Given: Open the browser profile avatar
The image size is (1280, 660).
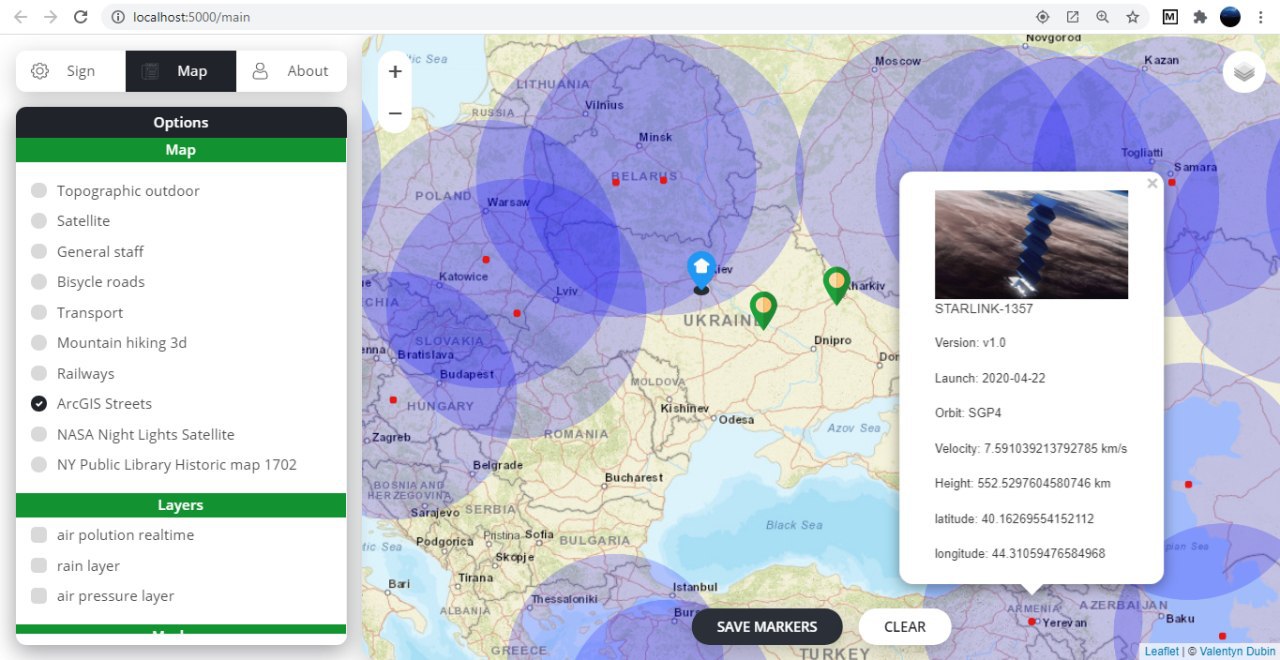Looking at the screenshot, I should 1230,17.
